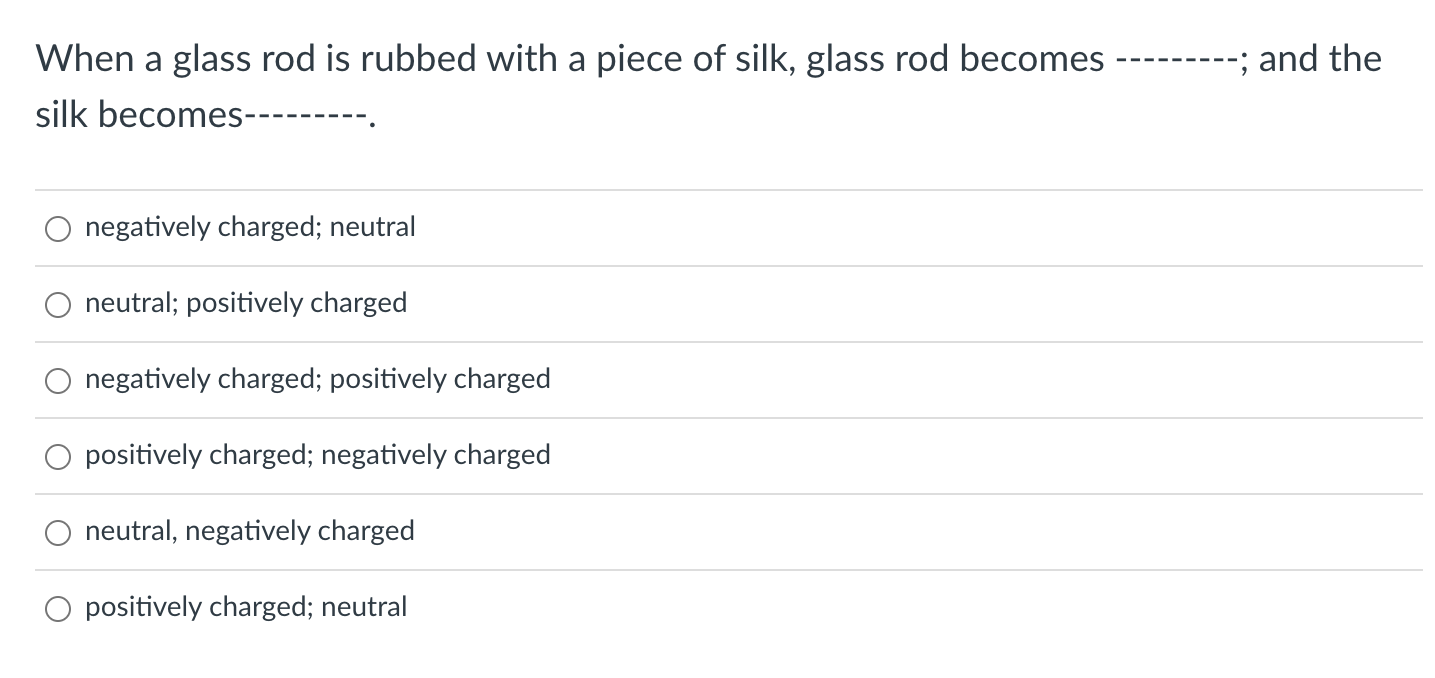Screen dimensions: 1435x678
Task: Click the text 'neutral; positively charged'
Action: [x=245, y=303]
